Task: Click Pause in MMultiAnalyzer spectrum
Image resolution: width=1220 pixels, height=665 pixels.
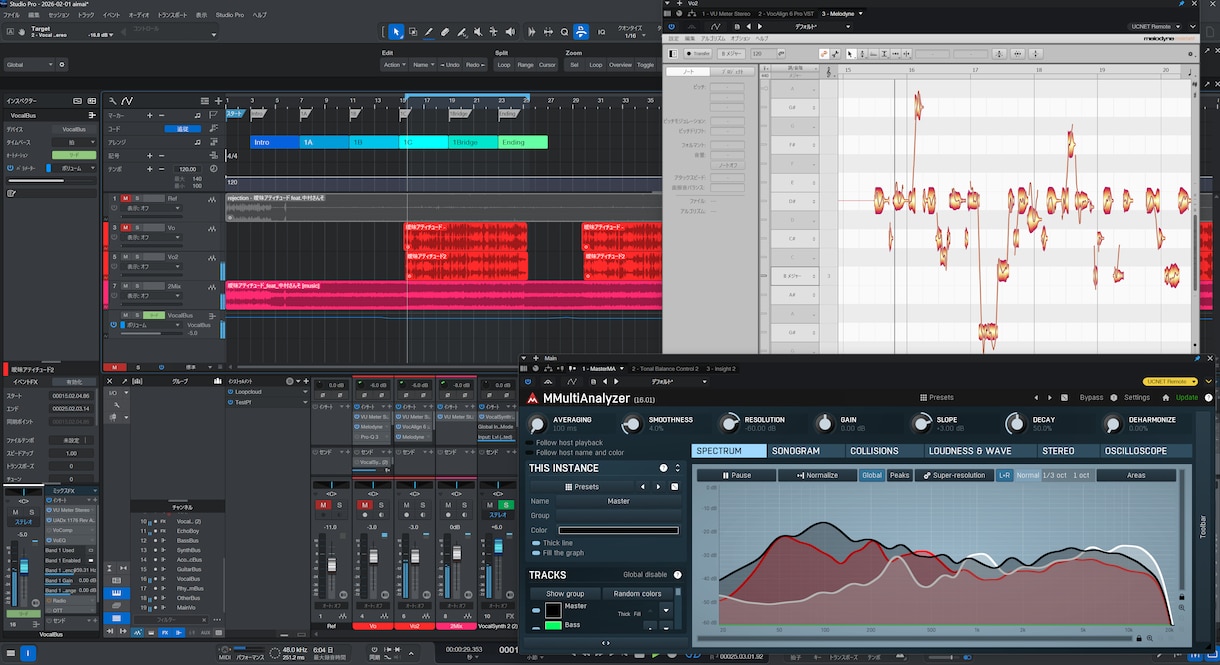Action: [736, 475]
